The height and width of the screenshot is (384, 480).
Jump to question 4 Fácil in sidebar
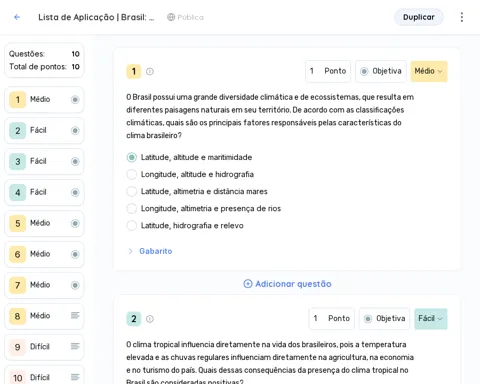[x=44, y=192]
